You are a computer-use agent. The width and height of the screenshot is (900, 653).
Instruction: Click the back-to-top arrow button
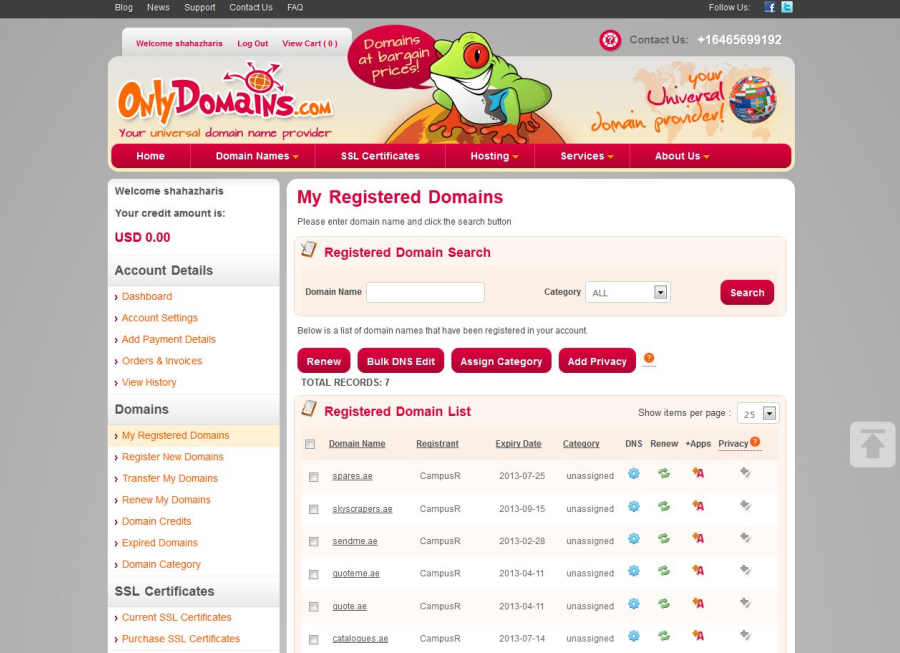(x=872, y=444)
